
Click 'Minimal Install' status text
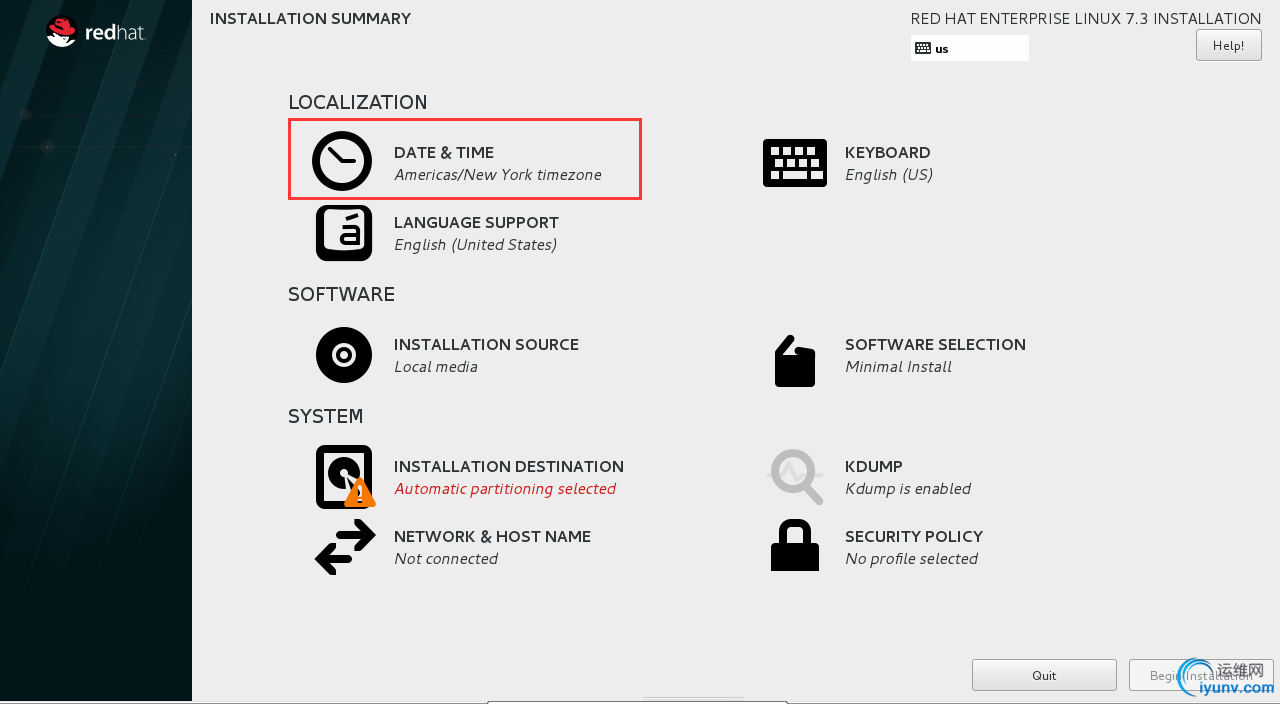pyautogui.click(x=898, y=367)
